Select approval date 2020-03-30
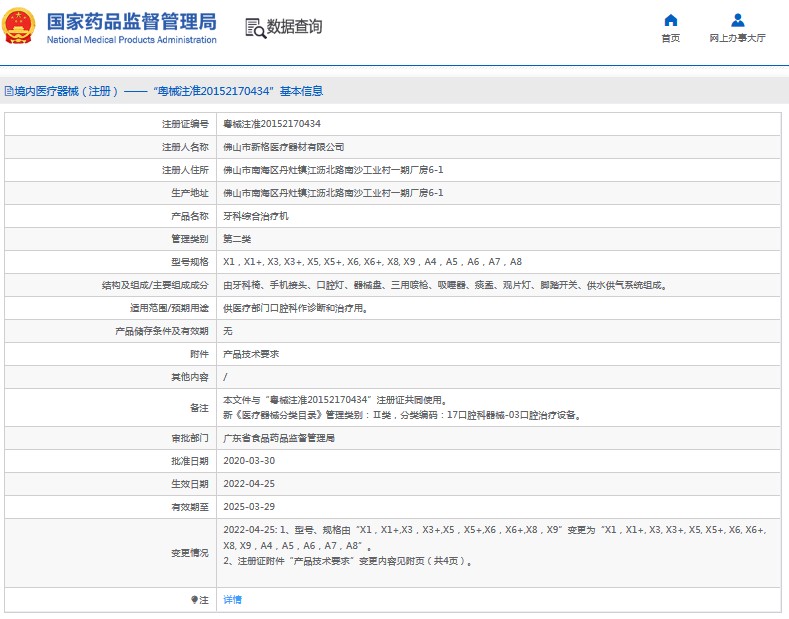 249,461
